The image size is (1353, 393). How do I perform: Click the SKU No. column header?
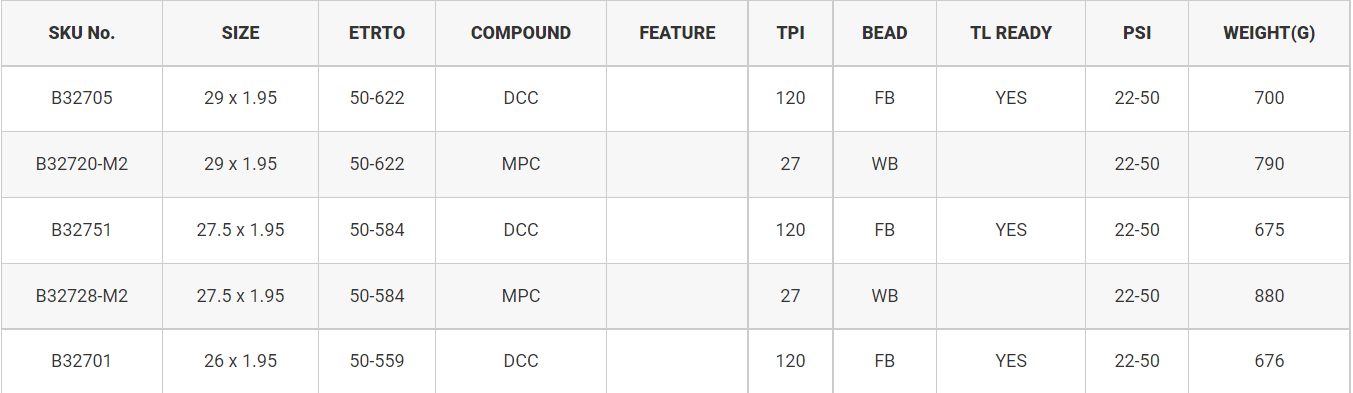[82, 33]
